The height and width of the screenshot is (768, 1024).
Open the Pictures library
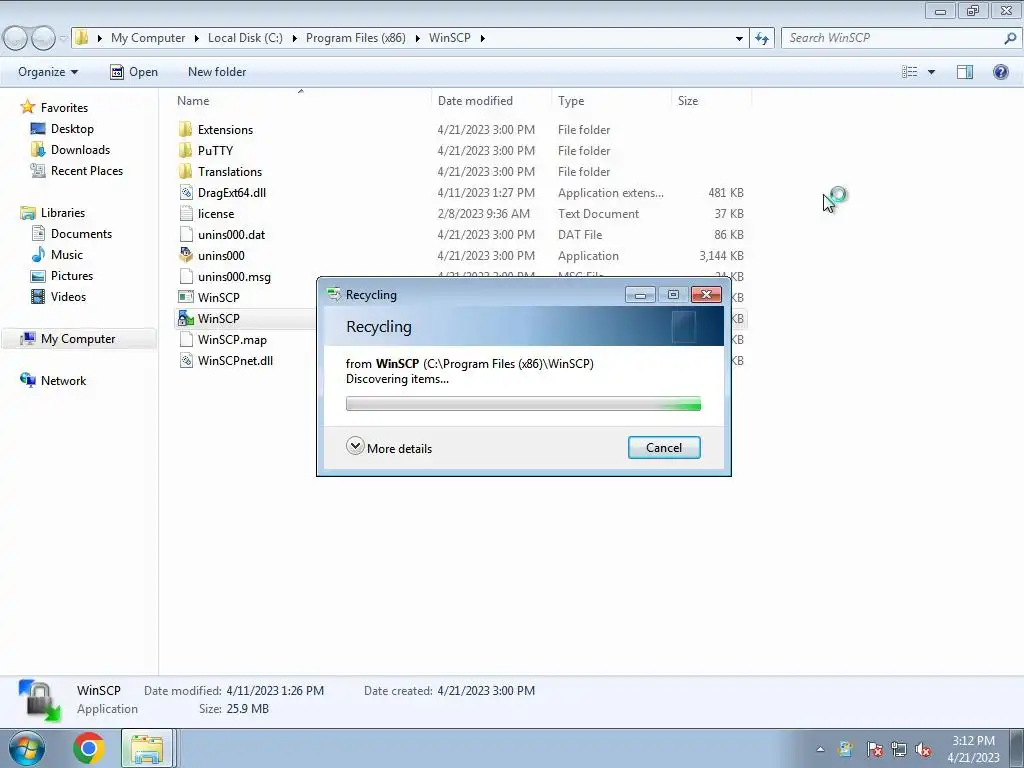click(x=72, y=276)
